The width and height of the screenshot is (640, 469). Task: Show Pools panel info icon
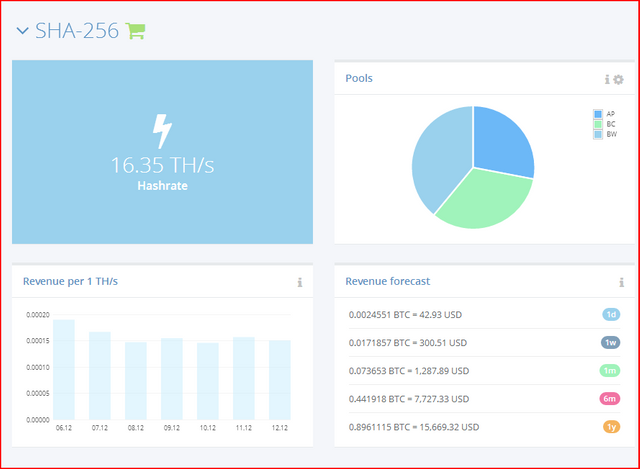click(x=607, y=80)
